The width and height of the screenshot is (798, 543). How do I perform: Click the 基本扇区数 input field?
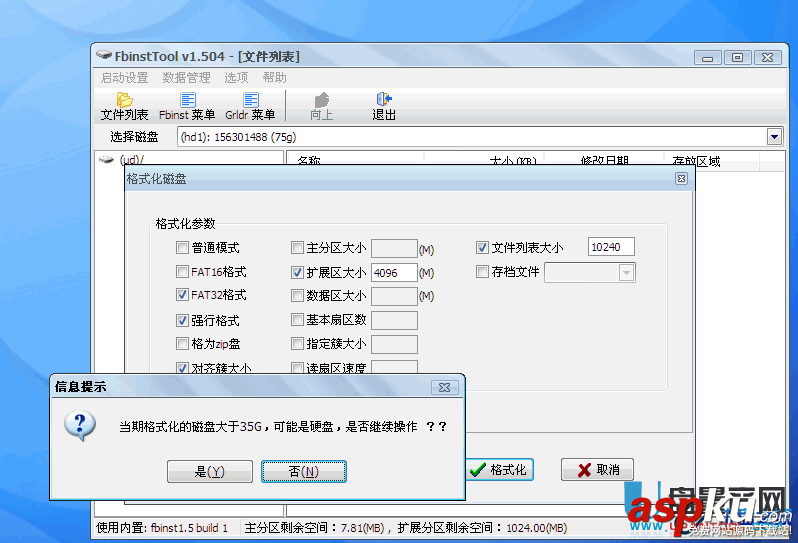(394, 321)
